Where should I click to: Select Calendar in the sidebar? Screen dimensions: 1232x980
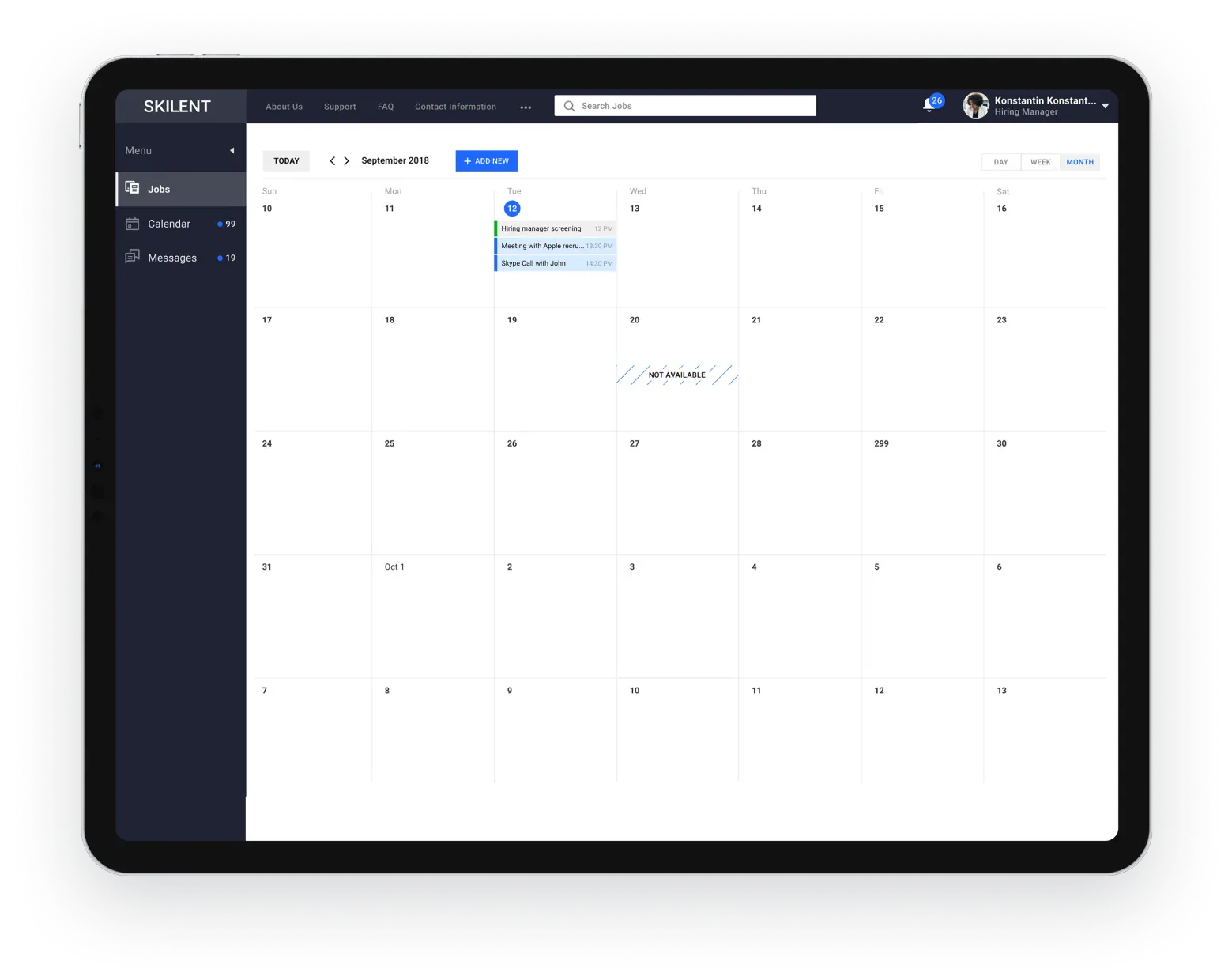pos(181,224)
